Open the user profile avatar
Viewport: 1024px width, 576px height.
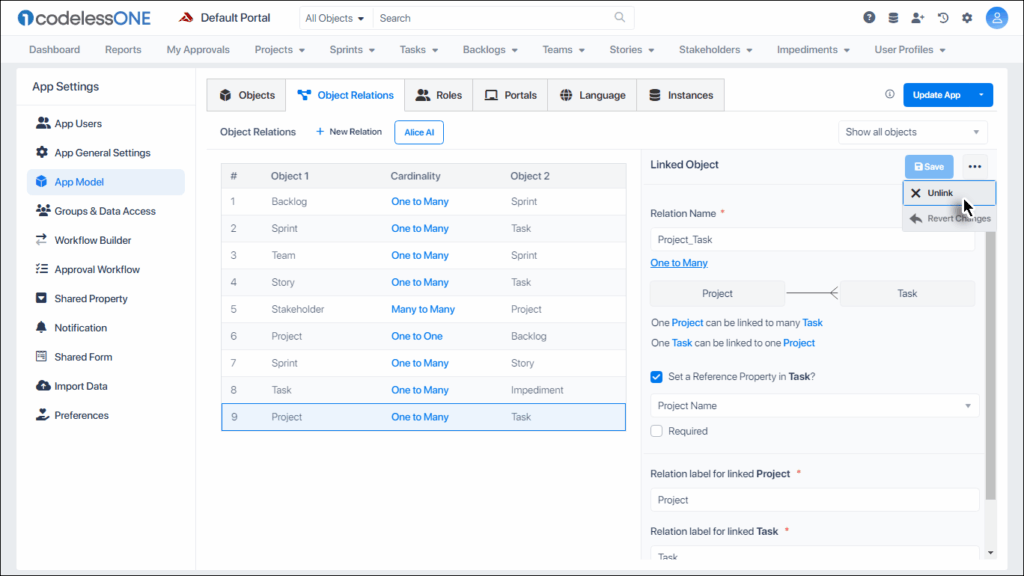click(x=996, y=18)
